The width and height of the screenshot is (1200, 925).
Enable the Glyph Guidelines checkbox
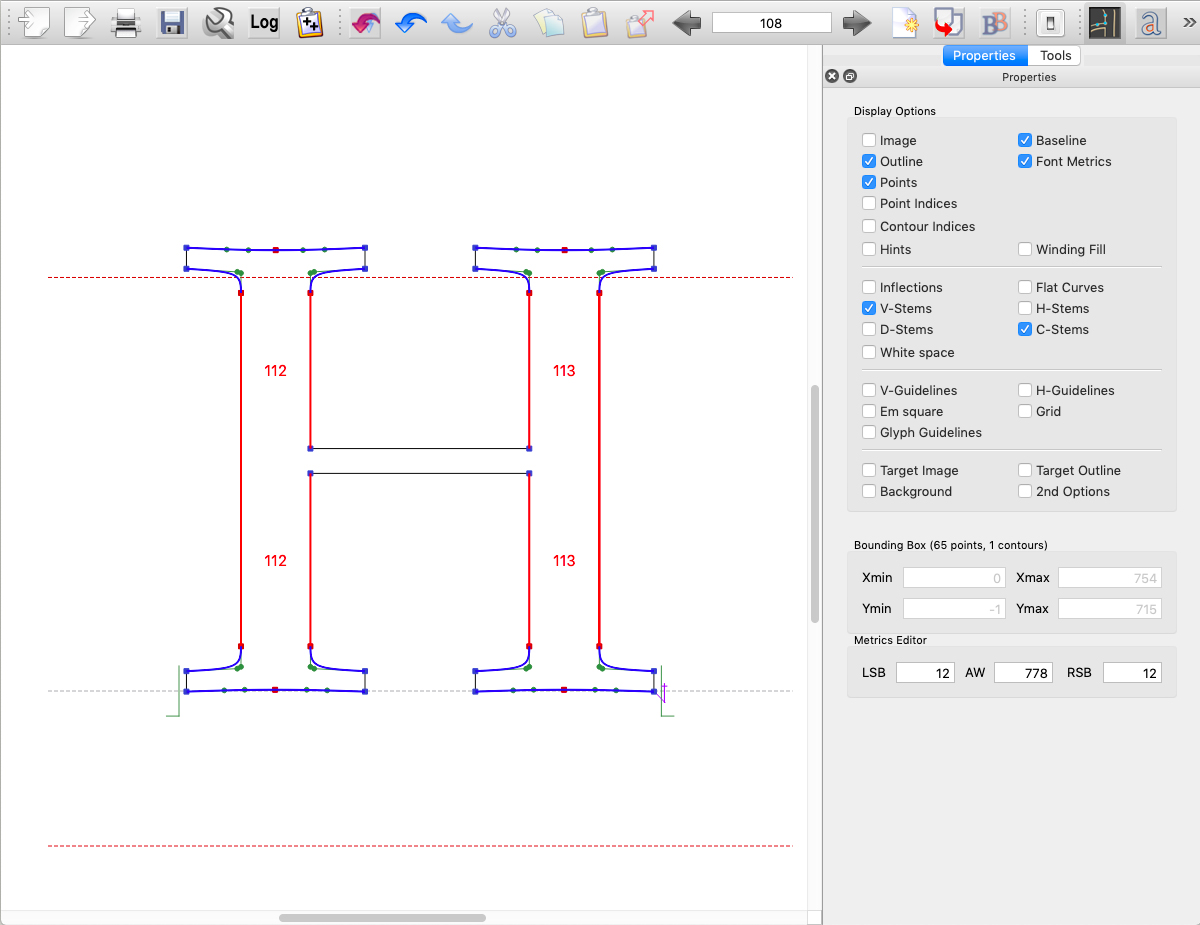coord(869,433)
